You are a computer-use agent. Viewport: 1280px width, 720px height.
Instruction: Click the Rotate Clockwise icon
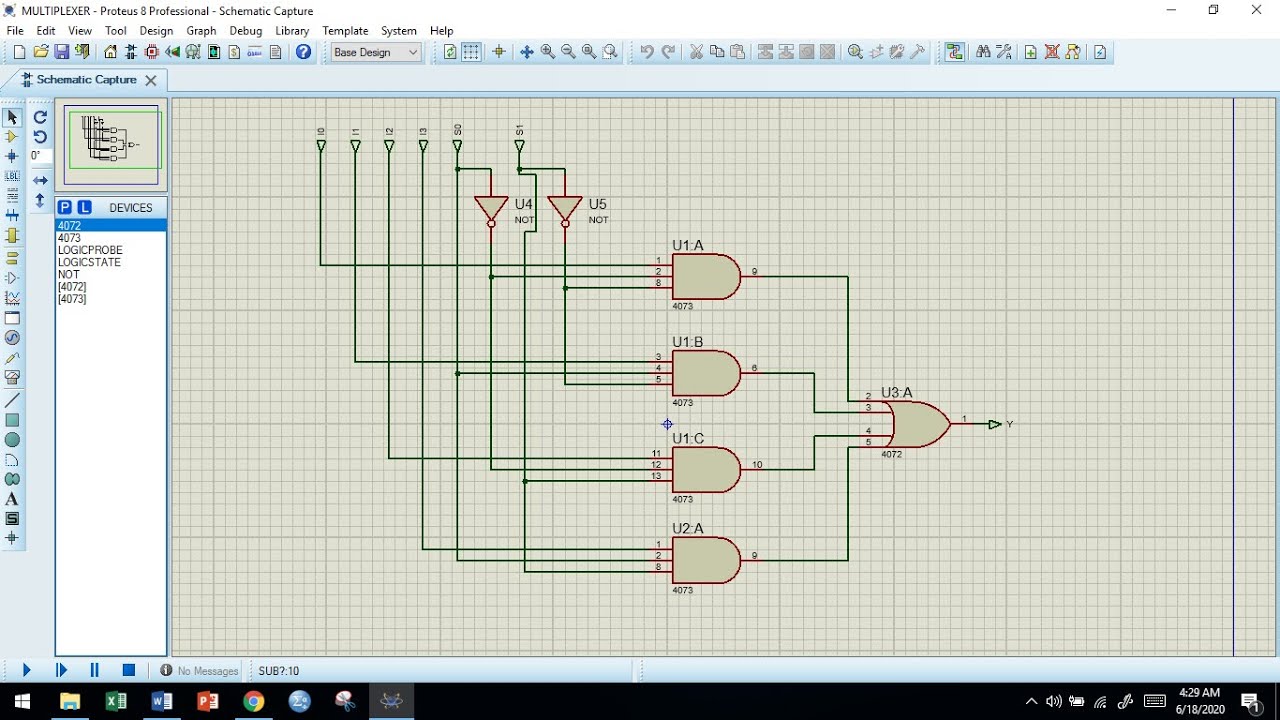pyautogui.click(x=40, y=117)
